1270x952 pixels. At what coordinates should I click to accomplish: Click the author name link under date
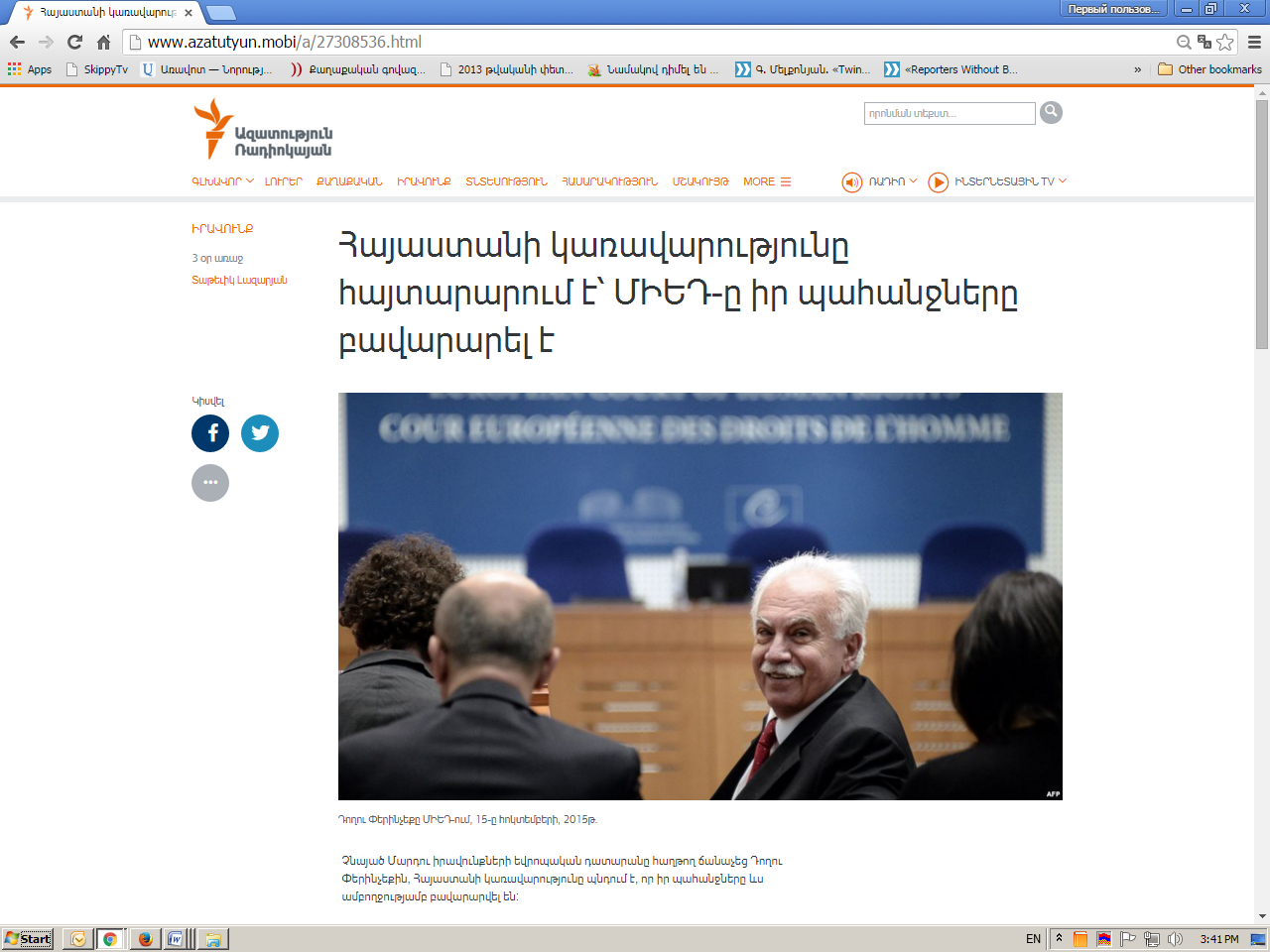(239, 280)
